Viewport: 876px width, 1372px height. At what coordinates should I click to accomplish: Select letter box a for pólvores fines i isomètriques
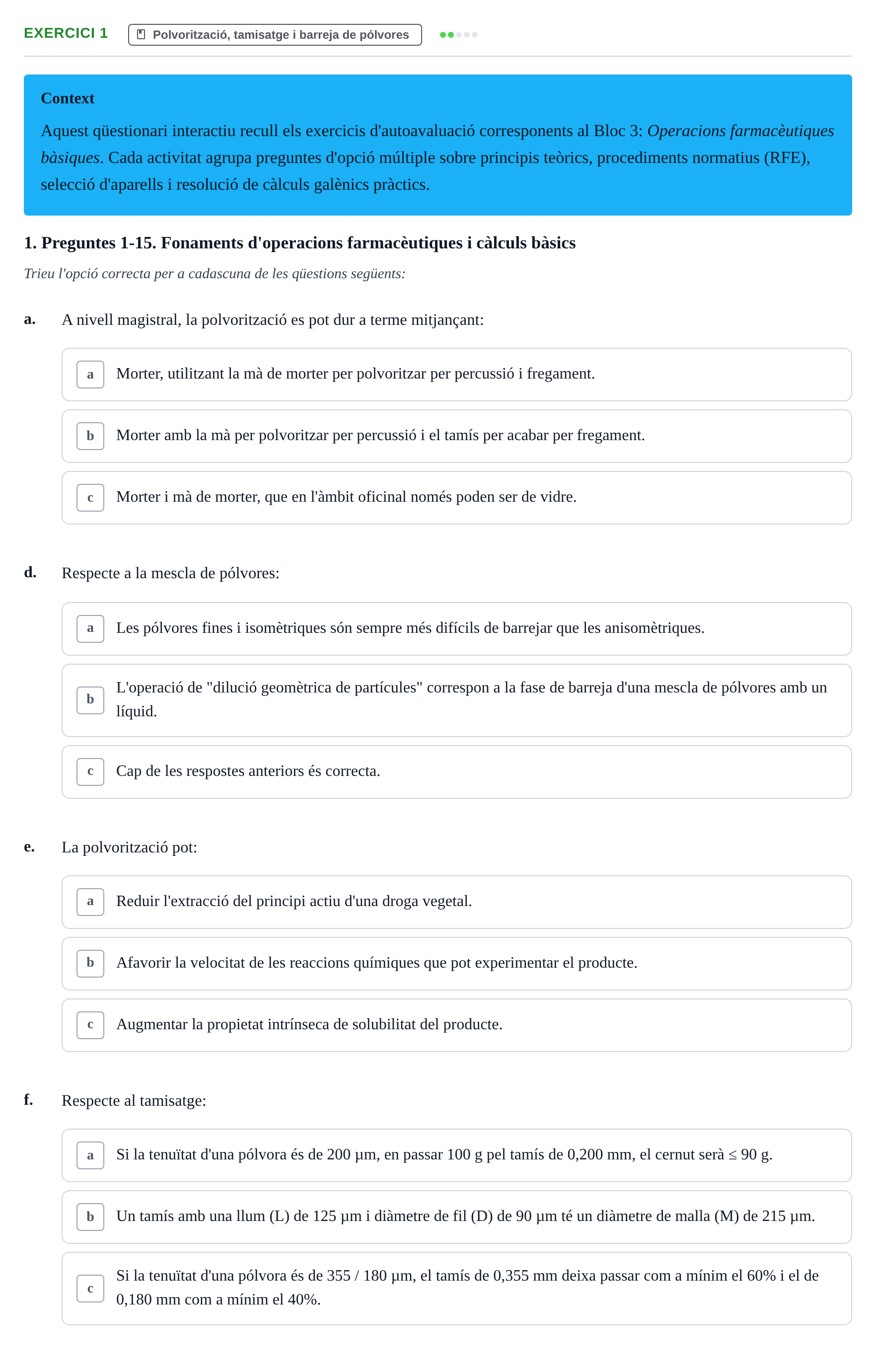[90, 628]
